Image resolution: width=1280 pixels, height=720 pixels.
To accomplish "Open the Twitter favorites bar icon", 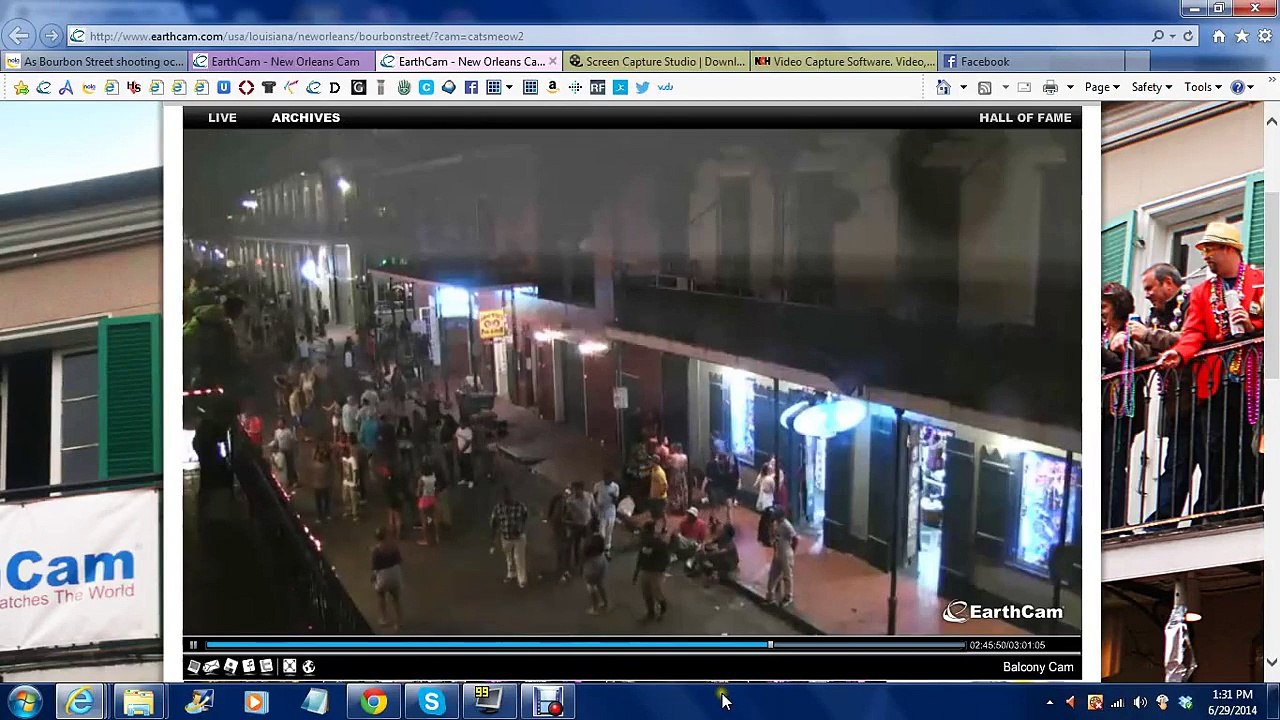I will [x=642, y=87].
